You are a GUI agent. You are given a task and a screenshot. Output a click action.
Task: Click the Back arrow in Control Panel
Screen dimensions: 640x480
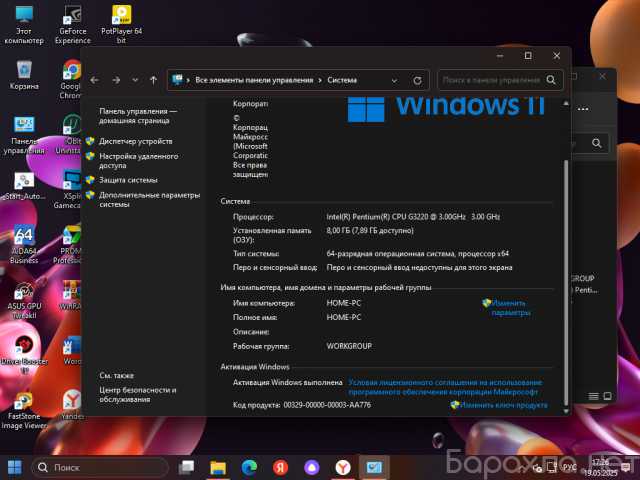tap(95, 80)
